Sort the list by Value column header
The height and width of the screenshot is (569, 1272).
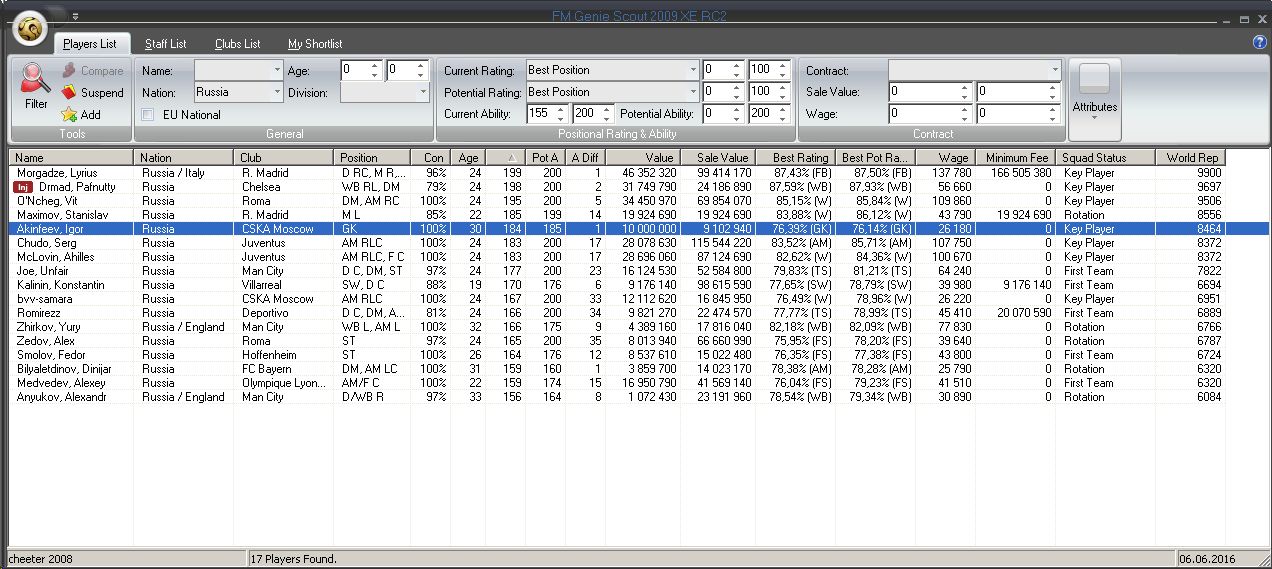pos(643,157)
